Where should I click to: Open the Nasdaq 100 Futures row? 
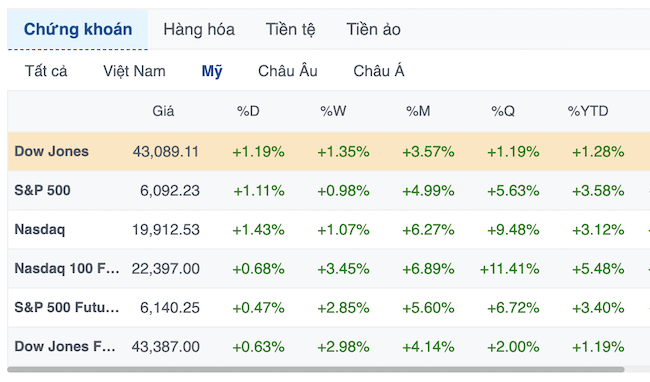pyautogui.click(x=329, y=268)
